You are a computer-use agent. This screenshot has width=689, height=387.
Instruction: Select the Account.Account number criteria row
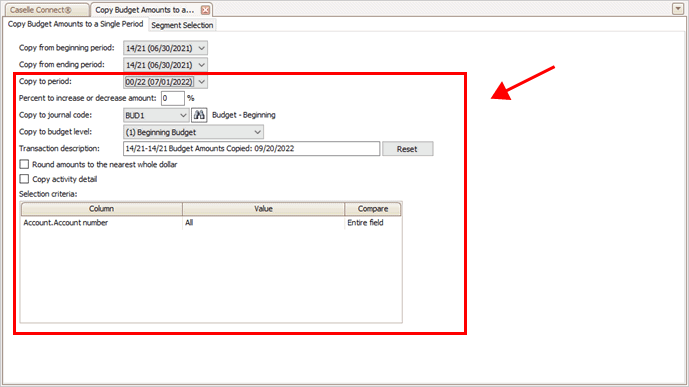tap(211, 223)
